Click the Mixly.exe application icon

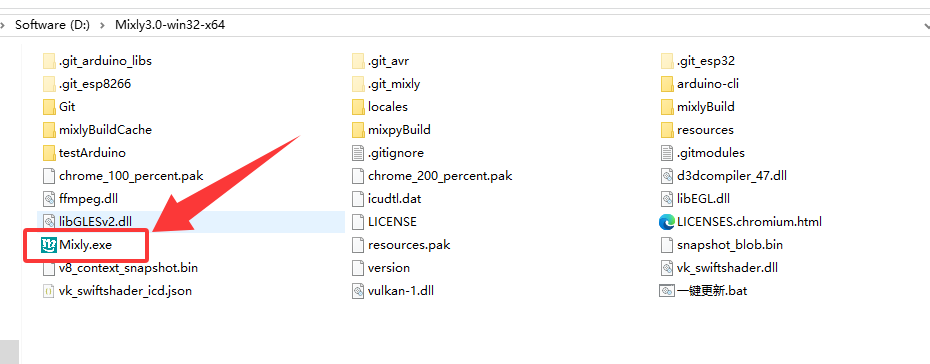click(49, 245)
